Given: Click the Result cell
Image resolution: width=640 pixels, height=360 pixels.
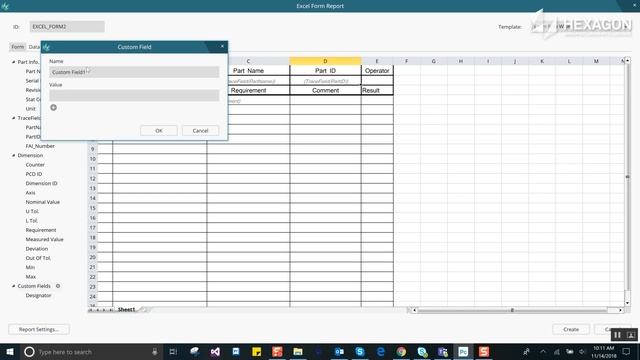Looking at the screenshot, I should (x=377, y=91).
